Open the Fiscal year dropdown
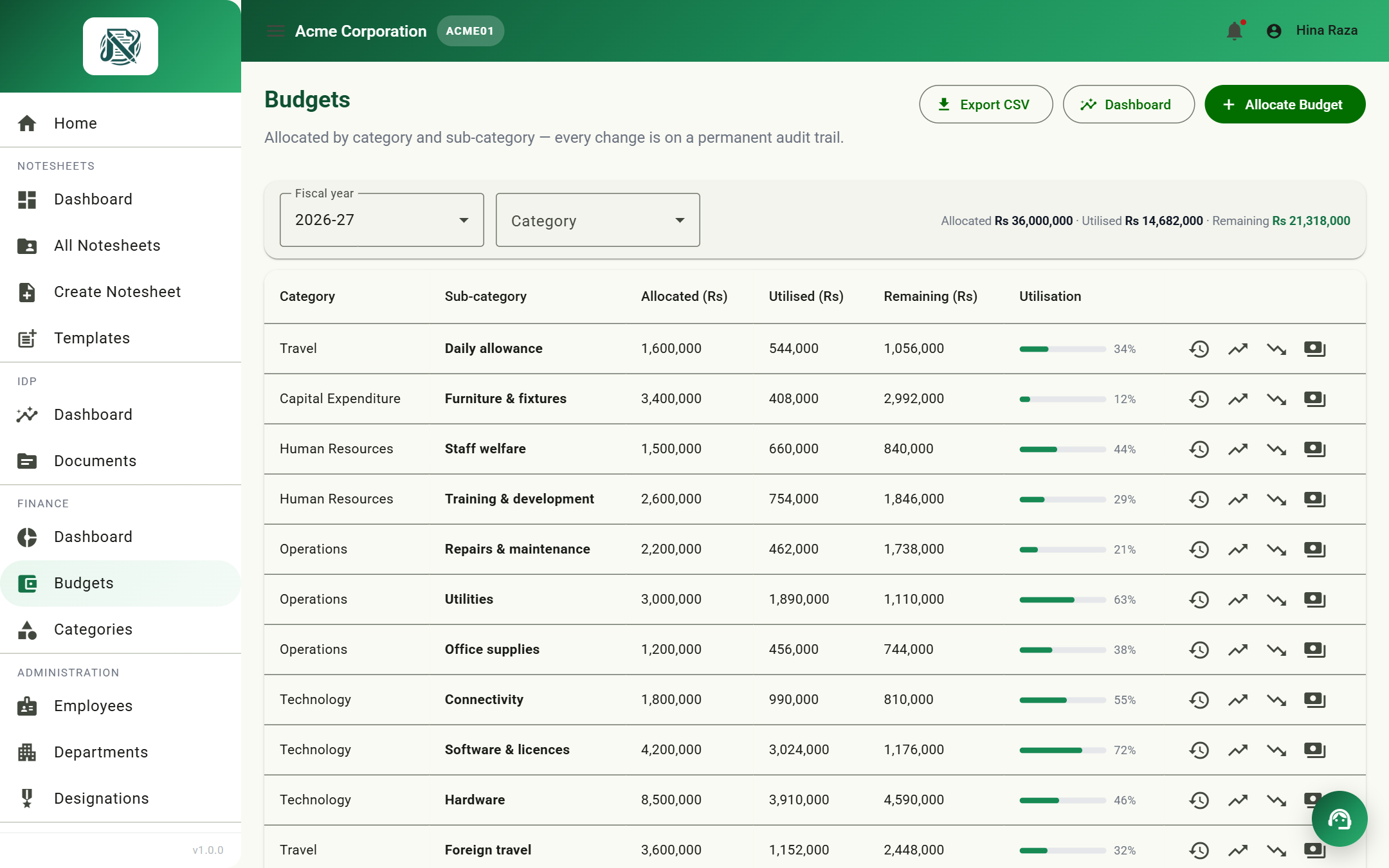Viewport: 1389px width, 868px height. (x=382, y=220)
